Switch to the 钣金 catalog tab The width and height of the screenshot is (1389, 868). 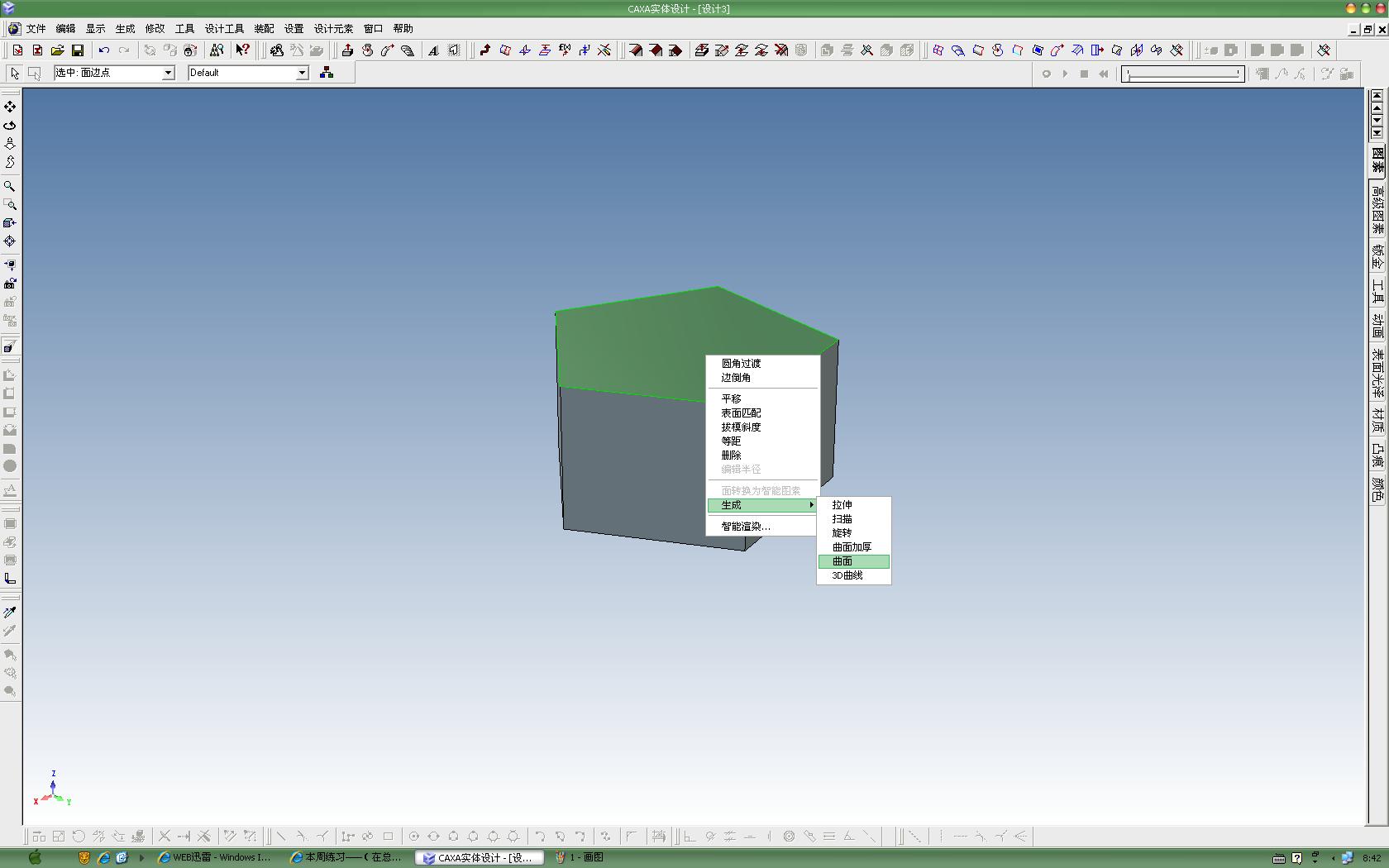(1377, 257)
